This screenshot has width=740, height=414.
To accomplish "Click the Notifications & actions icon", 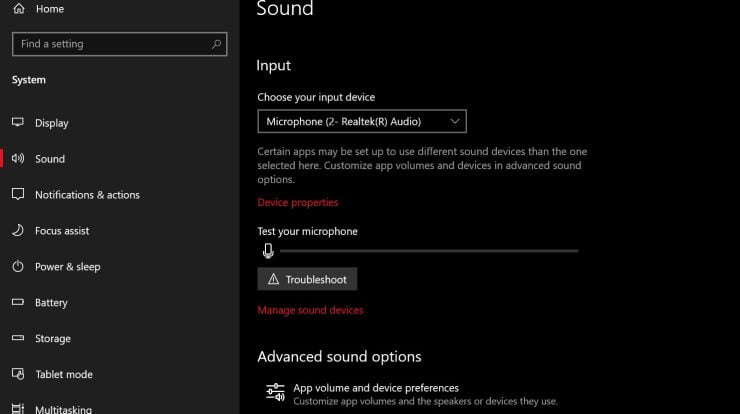I will 18,194.
